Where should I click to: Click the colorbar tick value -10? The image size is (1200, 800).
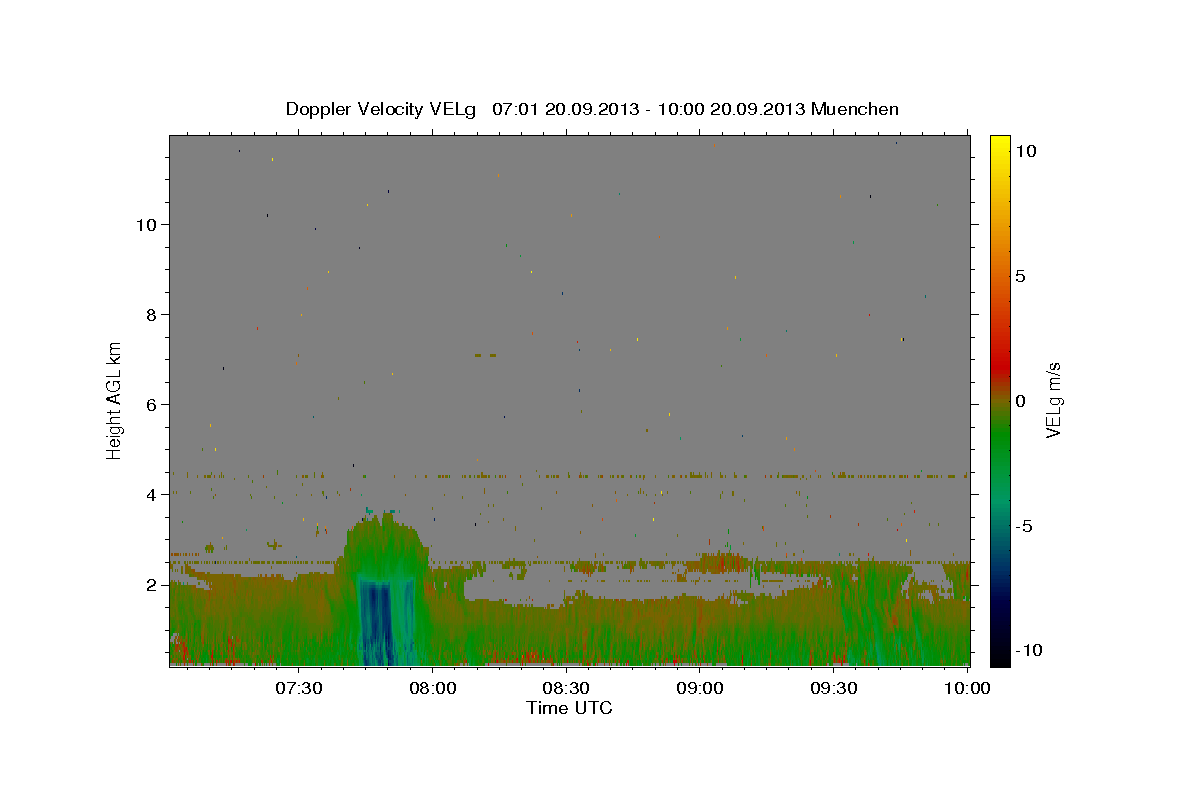coord(1027,650)
